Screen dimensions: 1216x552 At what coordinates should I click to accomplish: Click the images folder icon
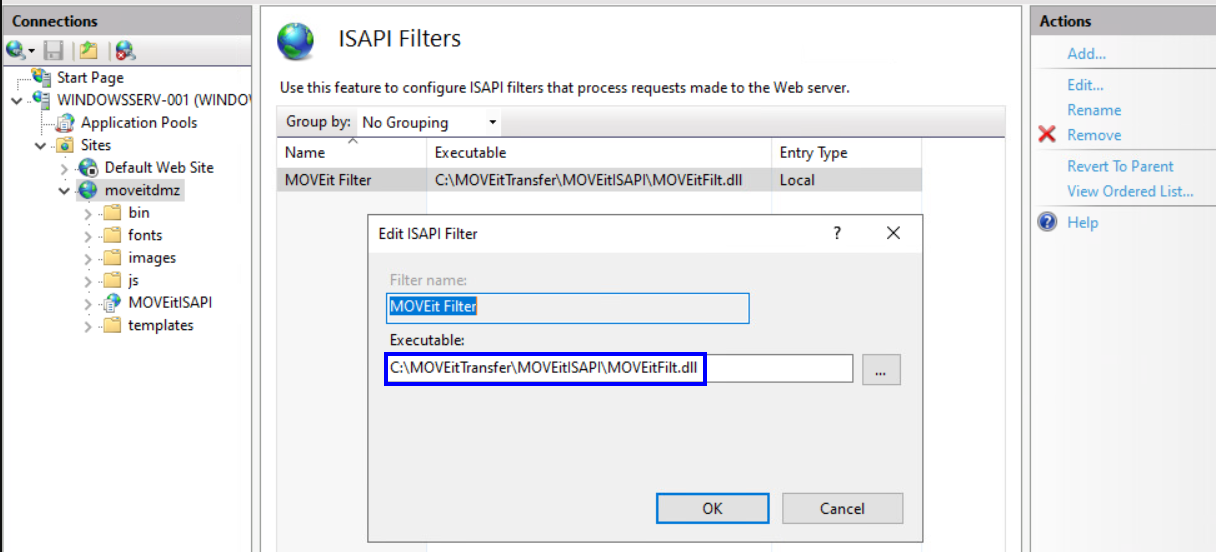(111, 257)
